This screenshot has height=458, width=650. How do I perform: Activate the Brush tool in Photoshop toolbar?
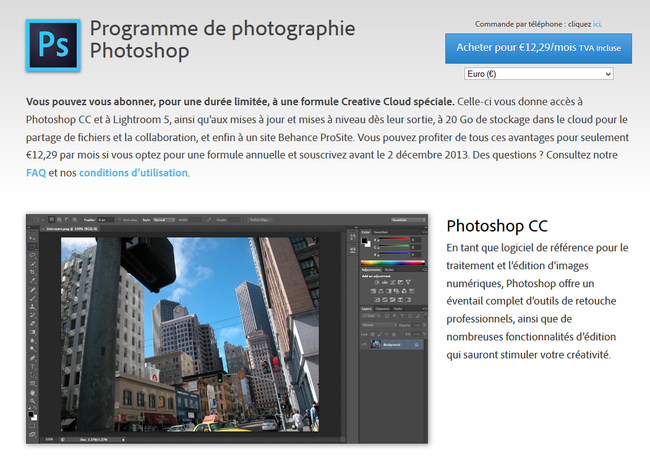click(x=32, y=298)
